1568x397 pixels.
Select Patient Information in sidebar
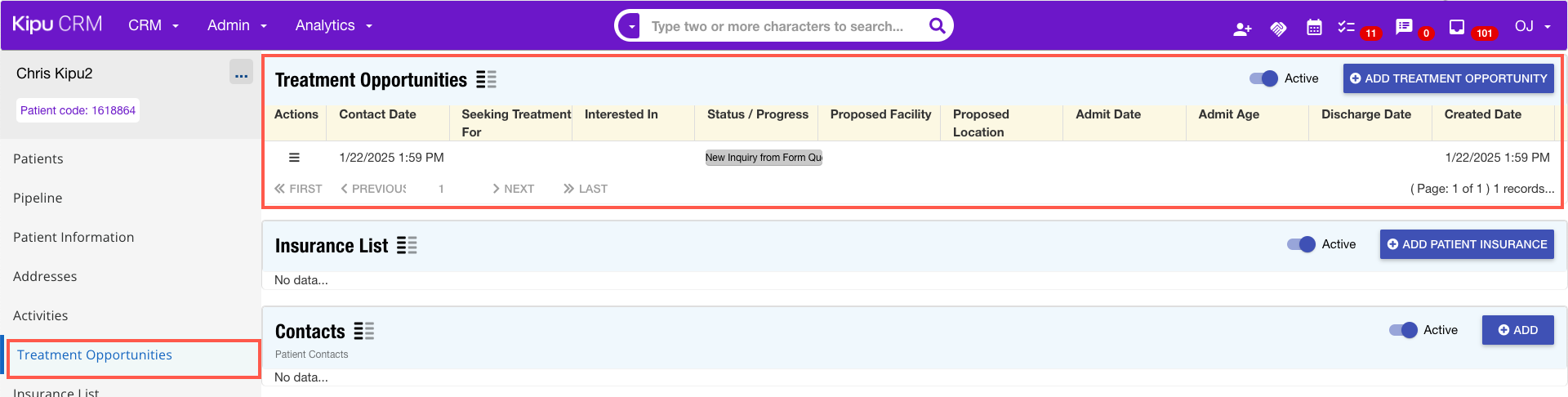click(73, 237)
